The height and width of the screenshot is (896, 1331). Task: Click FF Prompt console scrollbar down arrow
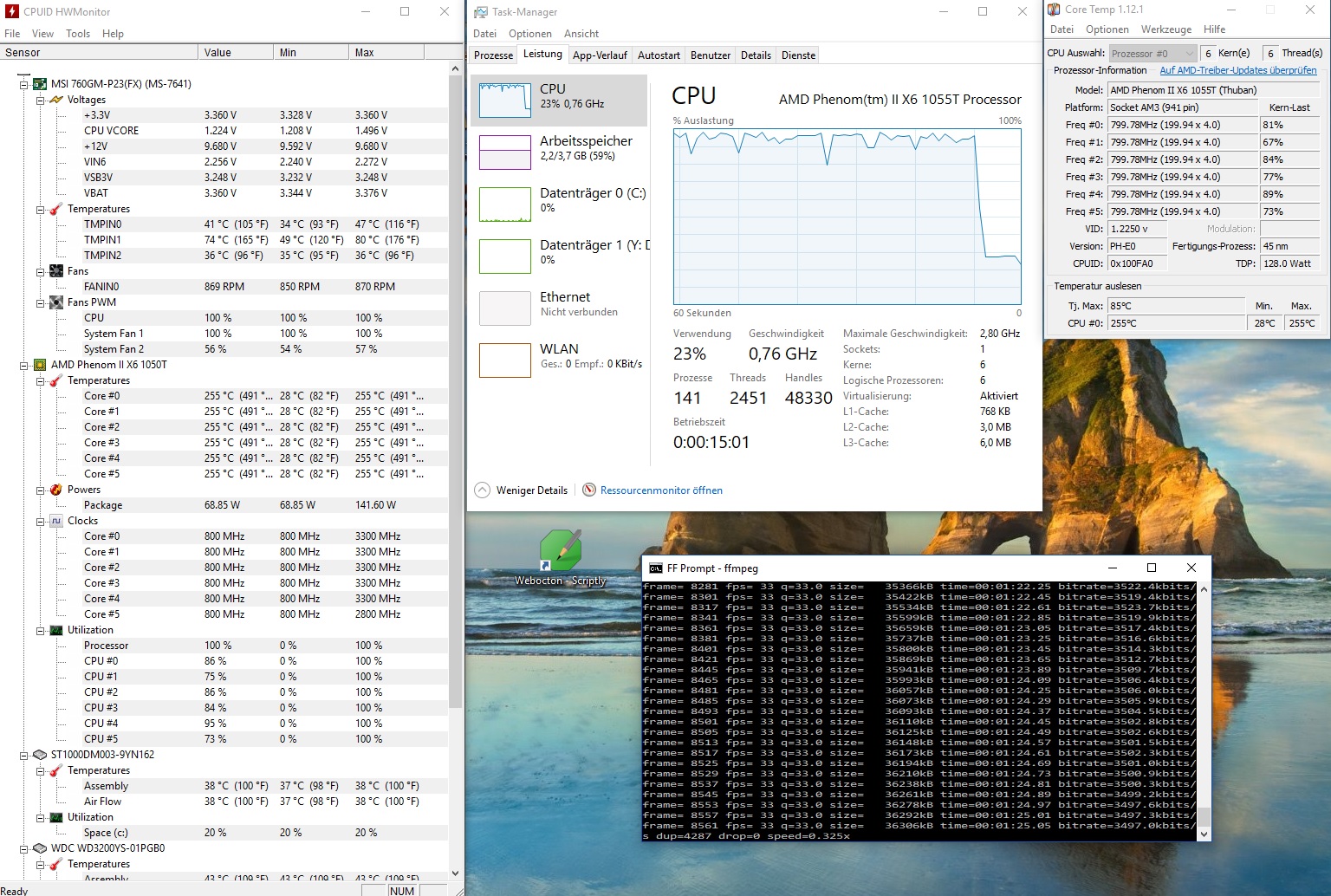[1203, 834]
